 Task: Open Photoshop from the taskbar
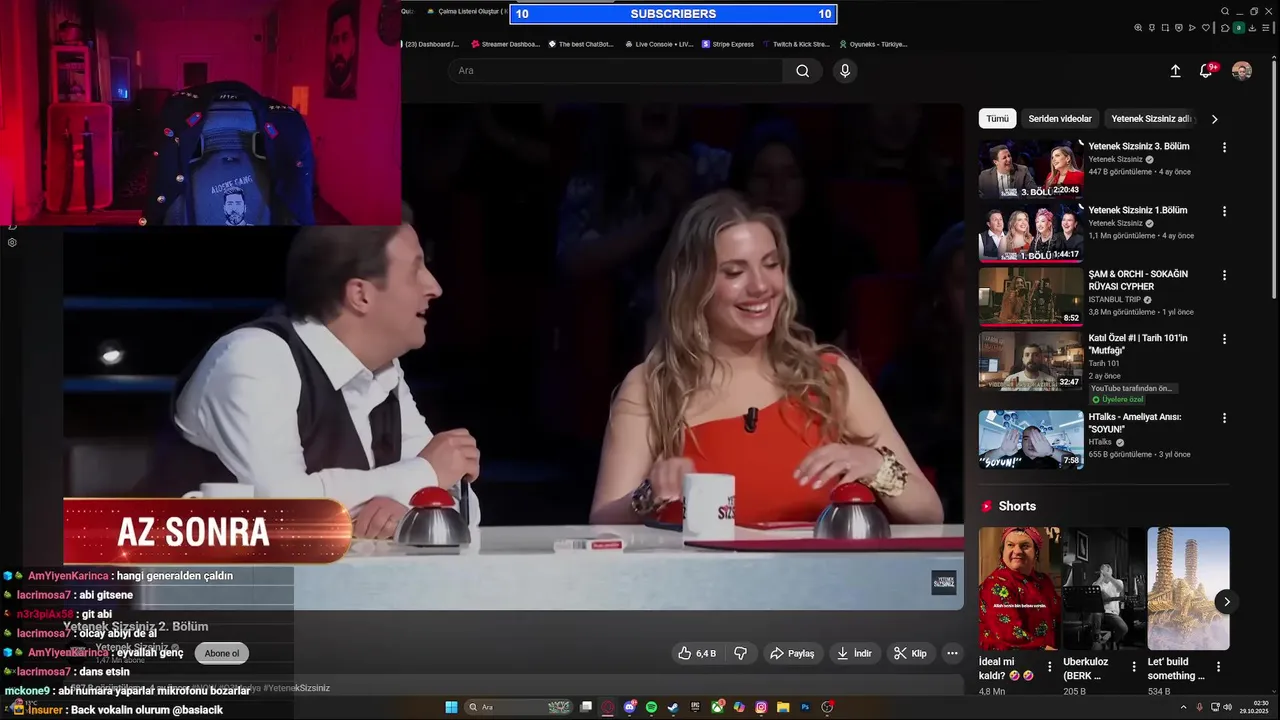coord(805,707)
